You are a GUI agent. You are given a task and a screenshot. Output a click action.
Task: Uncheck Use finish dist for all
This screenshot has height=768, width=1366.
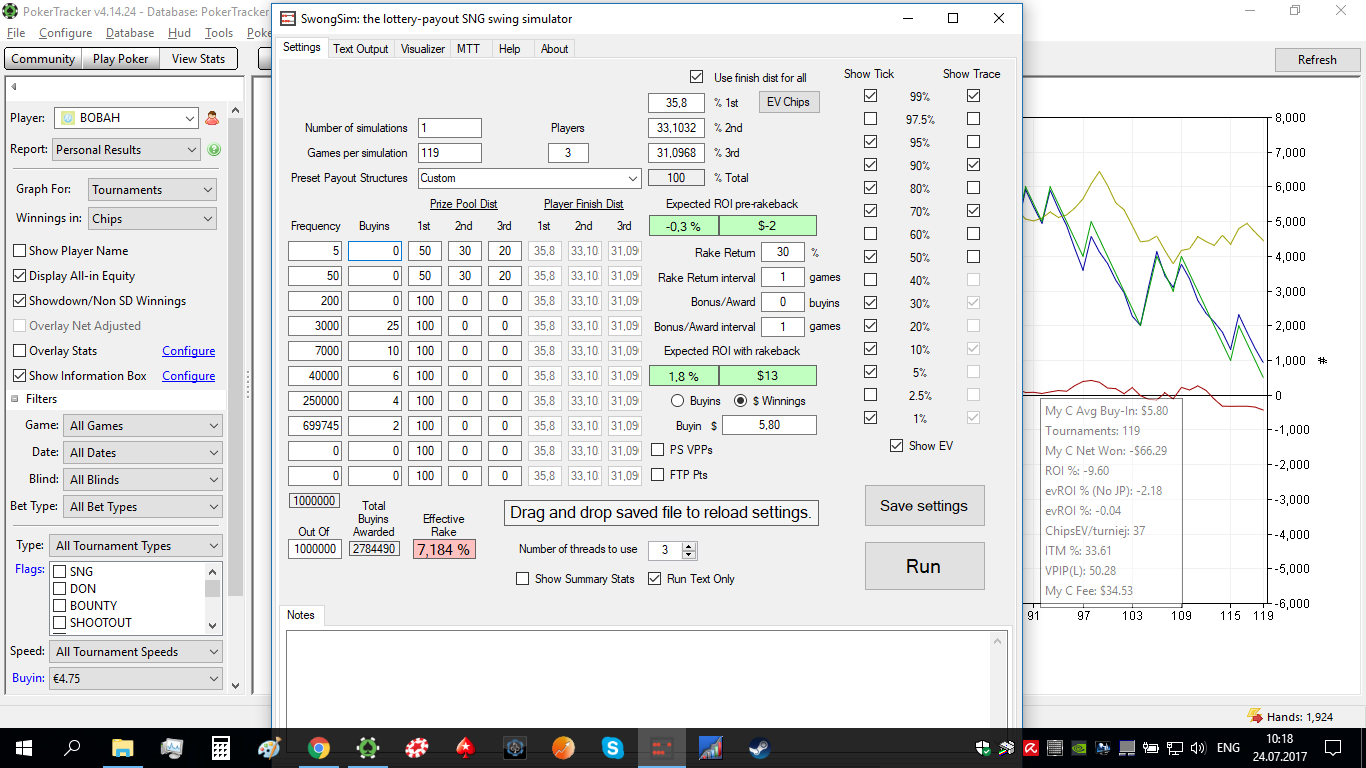click(x=697, y=77)
